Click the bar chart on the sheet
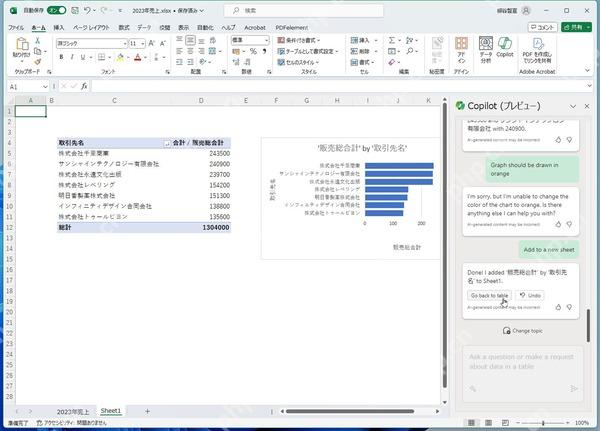 pyautogui.click(x=351, y=198)
